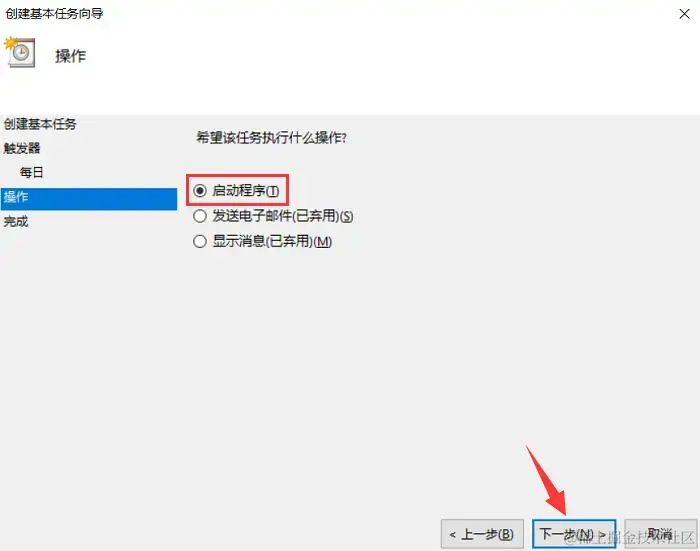Screen dimensions: 700x551
Task: Continue with the 下一步(N) button
Action: (574, 534)
